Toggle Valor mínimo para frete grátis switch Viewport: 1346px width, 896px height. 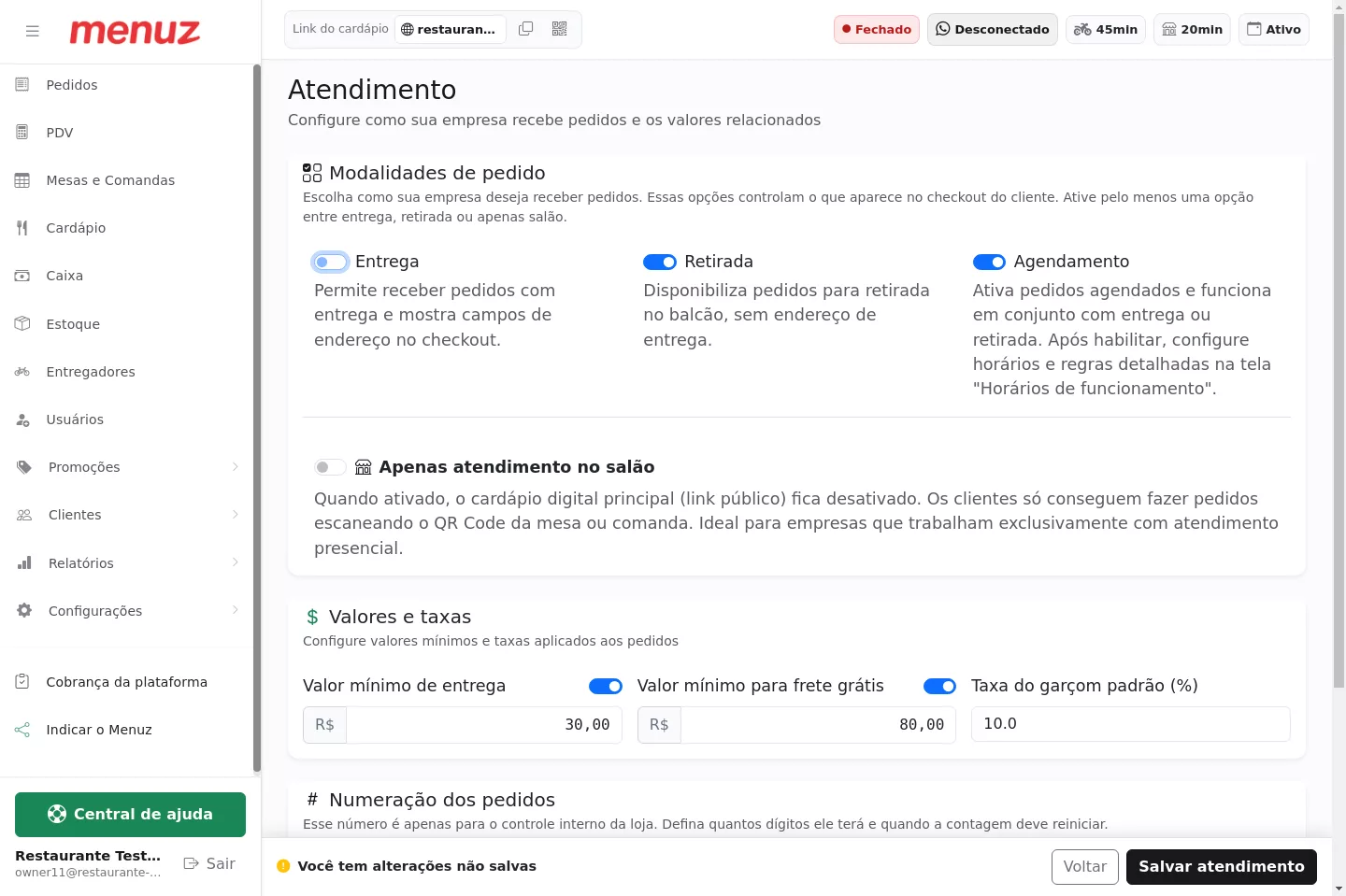pos(939,687)
